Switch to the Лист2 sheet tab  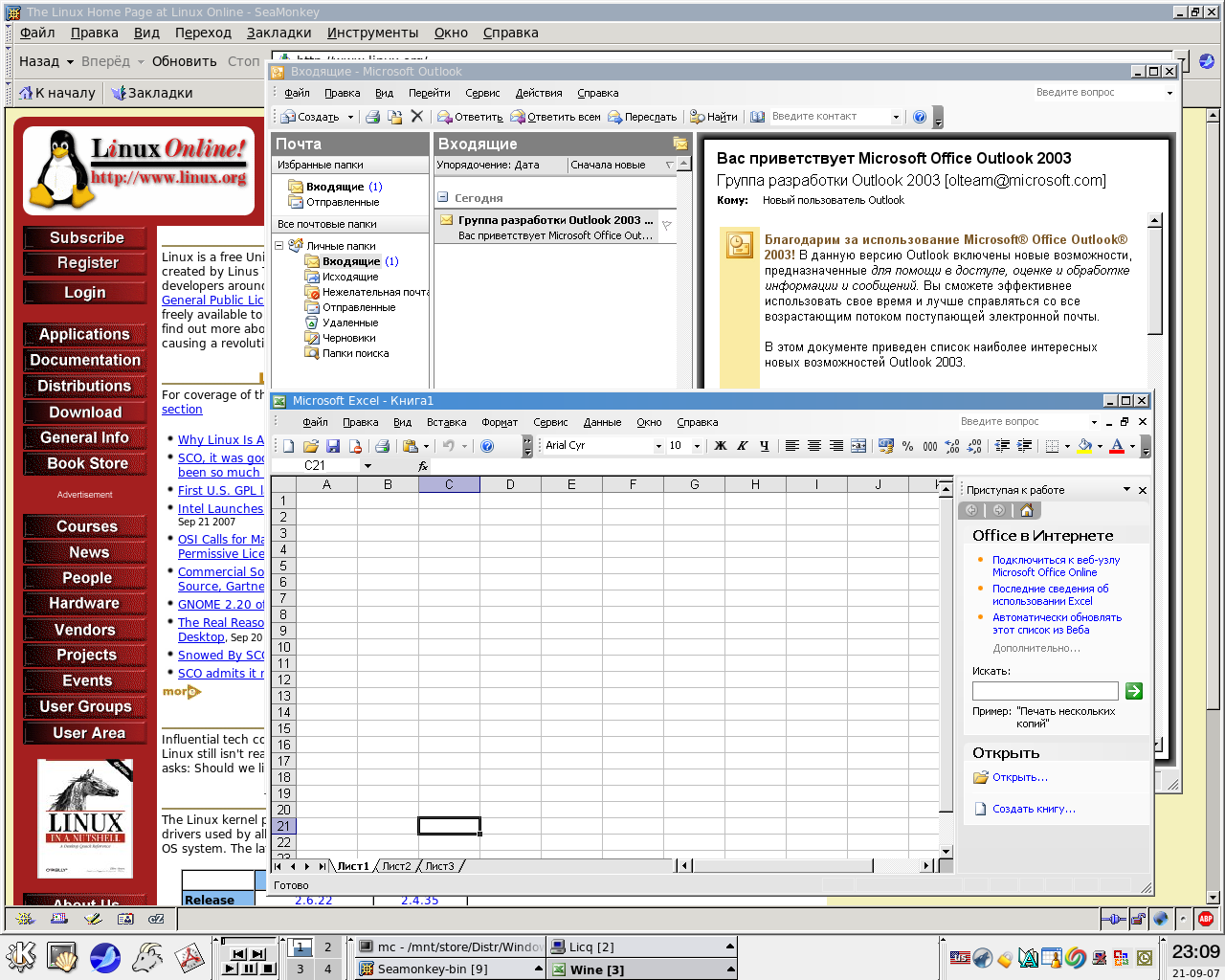pos(396,866)
